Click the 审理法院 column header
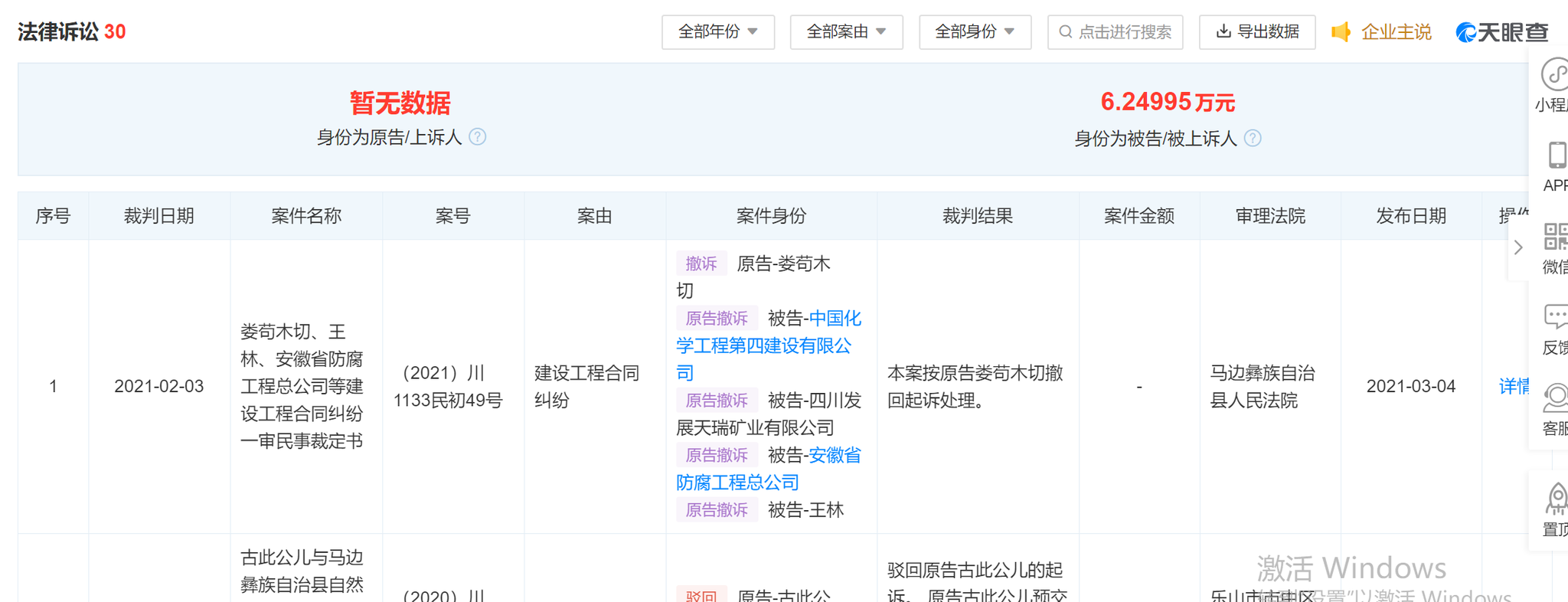 [x=1270, y=216]
